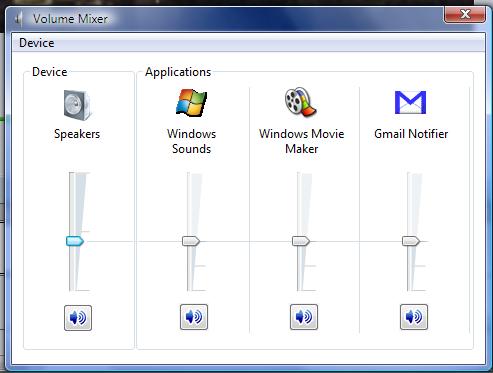Click the Windows Movie Maker slider thumb

[x=301, y=241]
